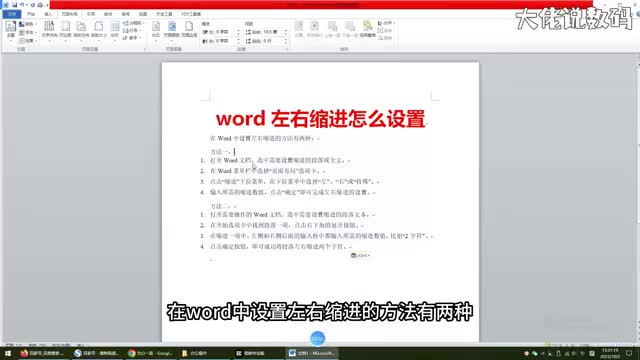Open the File (文件) tab

[x=12, y=14]
